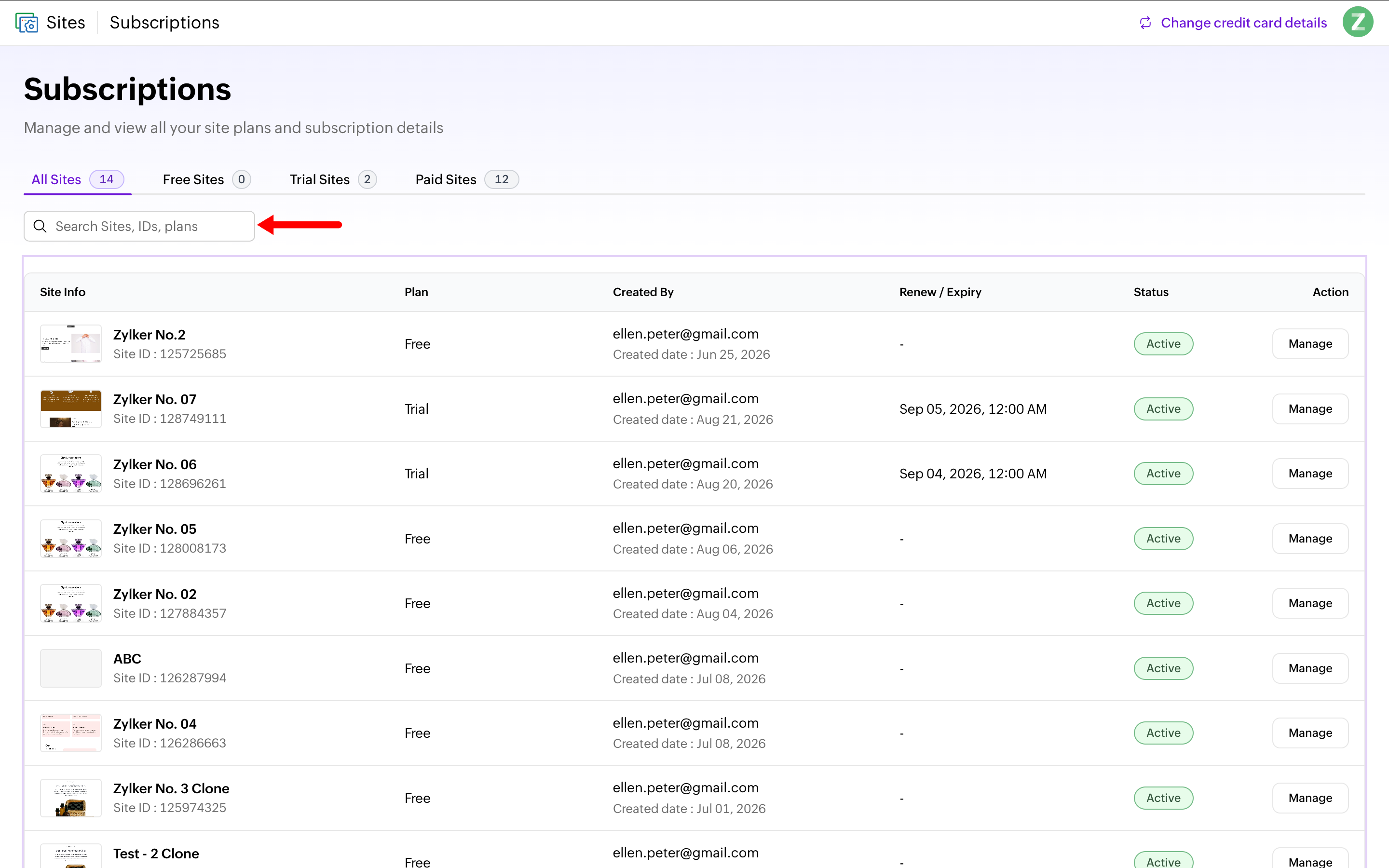1389x868 pixels.
Task: Click the Test - 2 Clone site name
Action: point(156,854)
